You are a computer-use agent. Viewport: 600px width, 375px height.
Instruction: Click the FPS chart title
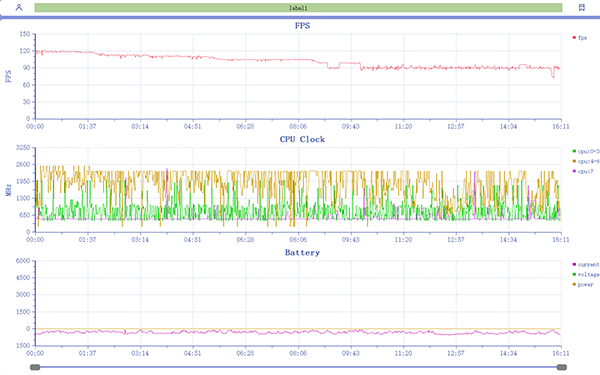click(302, 26)
